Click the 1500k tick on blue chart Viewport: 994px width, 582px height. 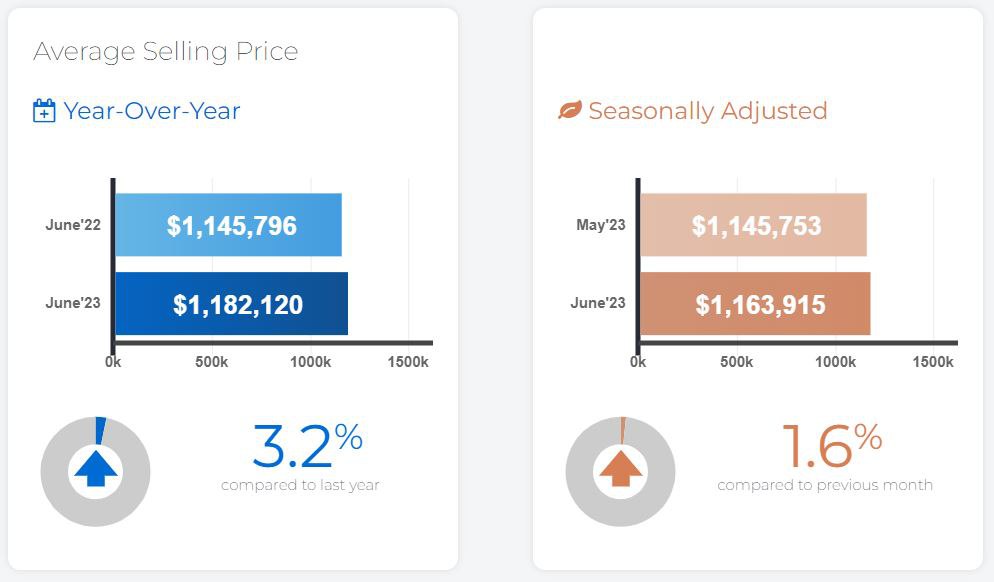[408, 361]
